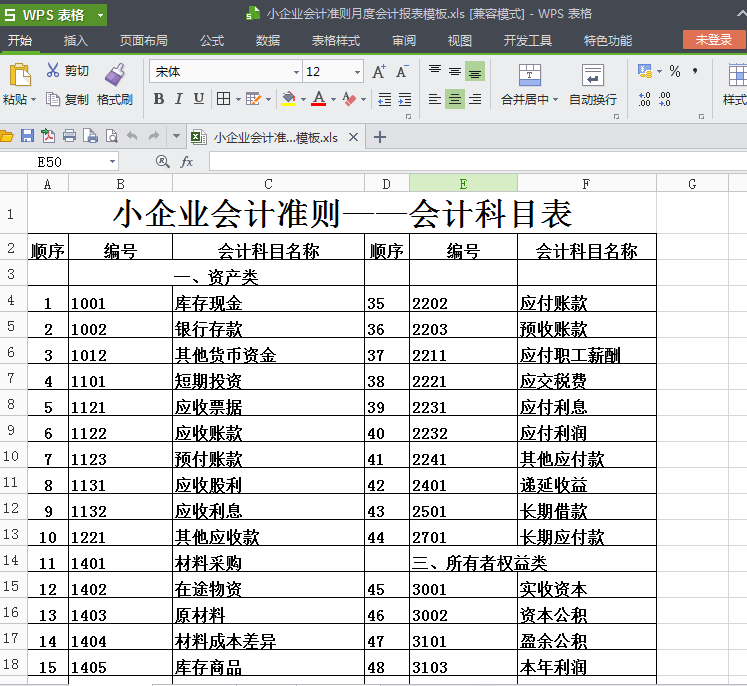Viewport: 747px width, 686px height.
Task: Open Print Preview magnifier page icon
Action: pyautogui.click(x=111, y=136)
